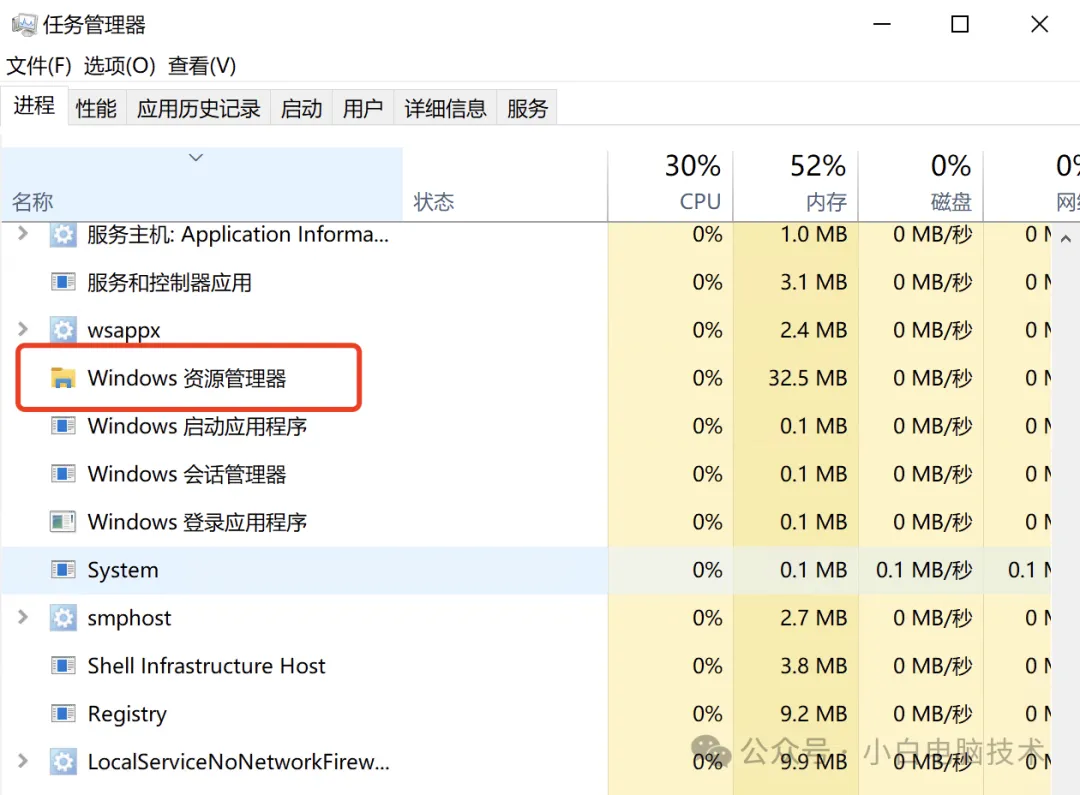The height and width of the screenshot is (795, 1080).
Task: Sort by the CPU column header
Action: 670,185
